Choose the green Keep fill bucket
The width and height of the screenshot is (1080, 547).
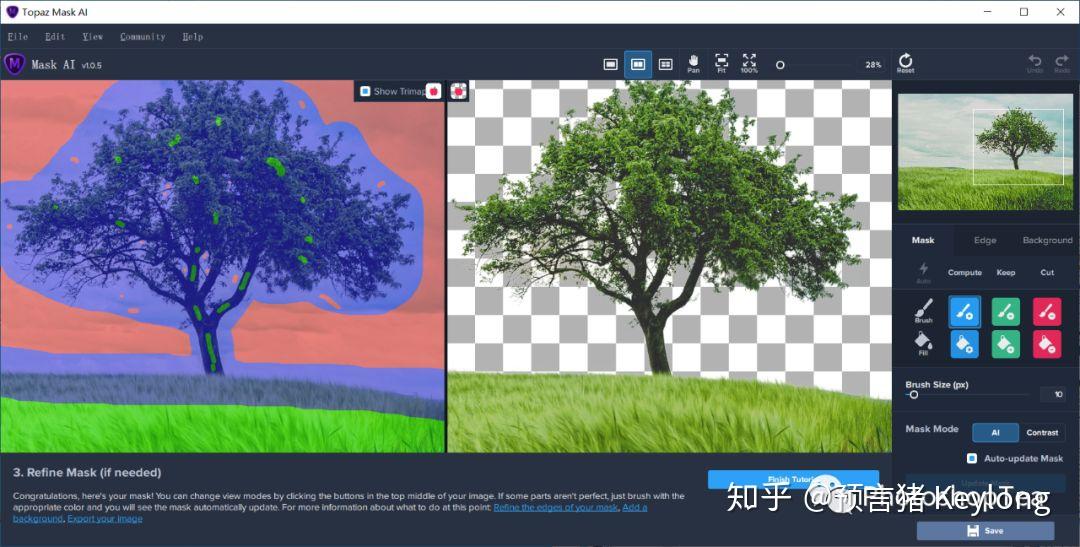[x=1006, y=344]
